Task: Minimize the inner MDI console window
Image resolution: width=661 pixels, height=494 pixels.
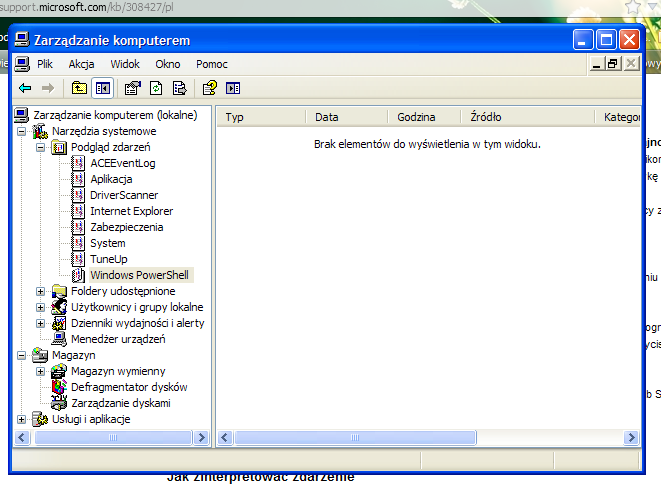Action: click(596, 64)
